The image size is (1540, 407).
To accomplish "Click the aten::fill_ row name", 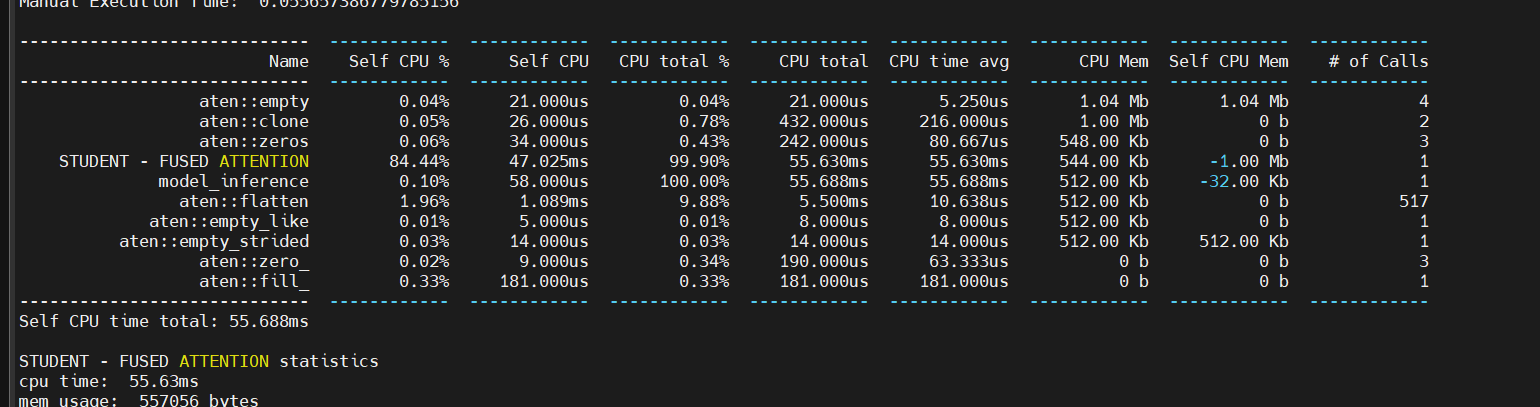I will click(254, 282).
